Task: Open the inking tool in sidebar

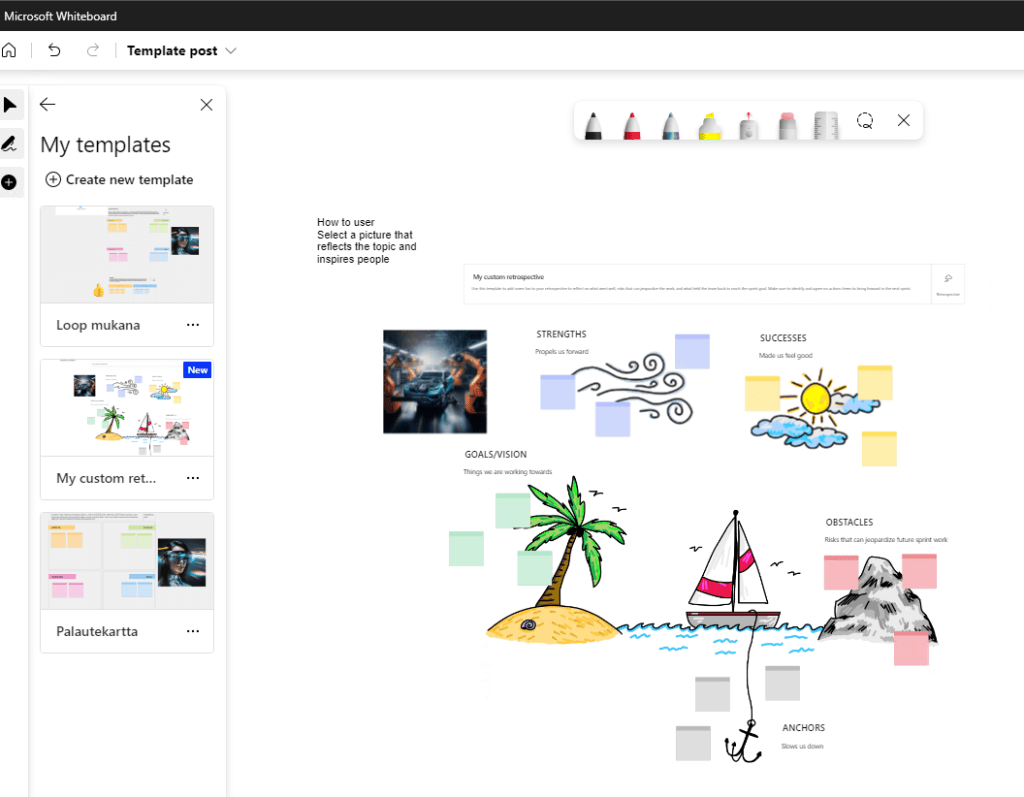Action: point(10,144)
